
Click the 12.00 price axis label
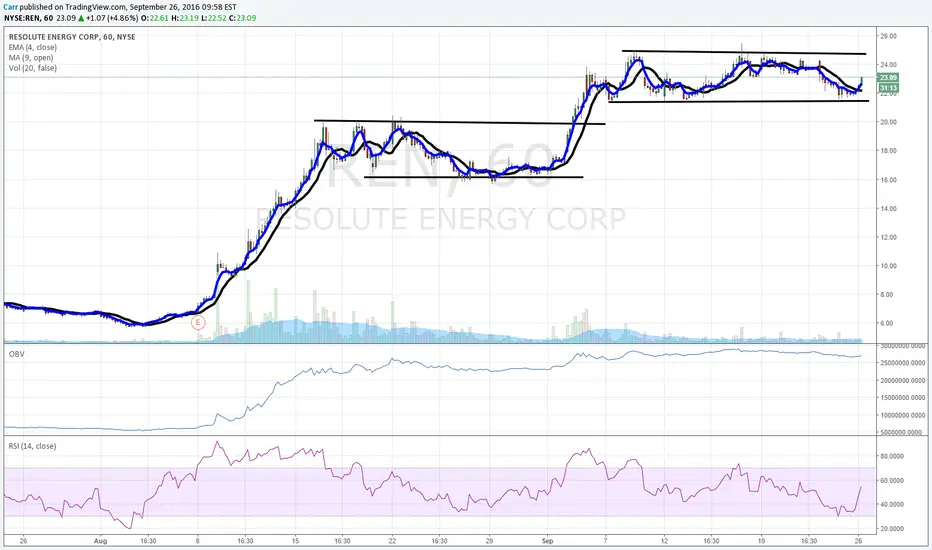pyautogui.click(x=888, y=237)
